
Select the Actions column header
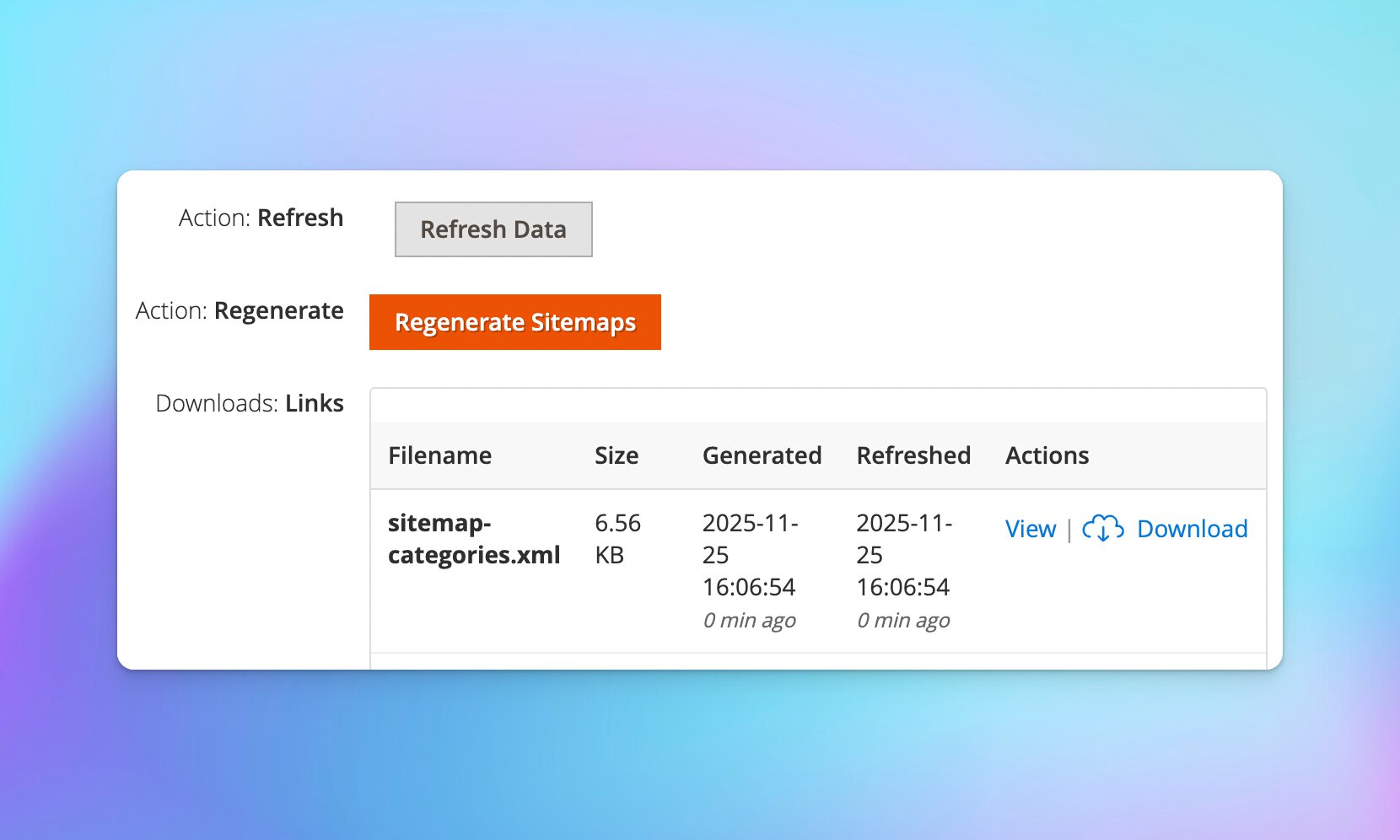[x=1047, y=455]
